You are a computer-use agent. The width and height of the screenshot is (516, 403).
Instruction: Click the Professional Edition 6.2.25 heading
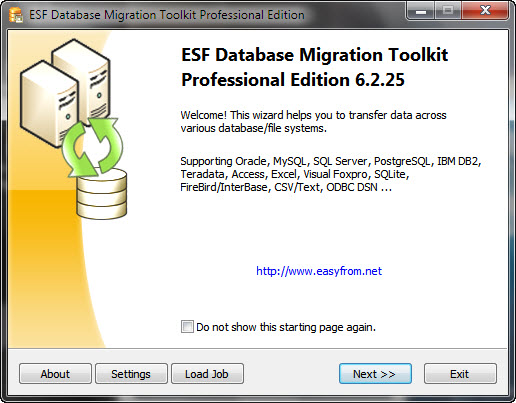[x=293, y=80]
